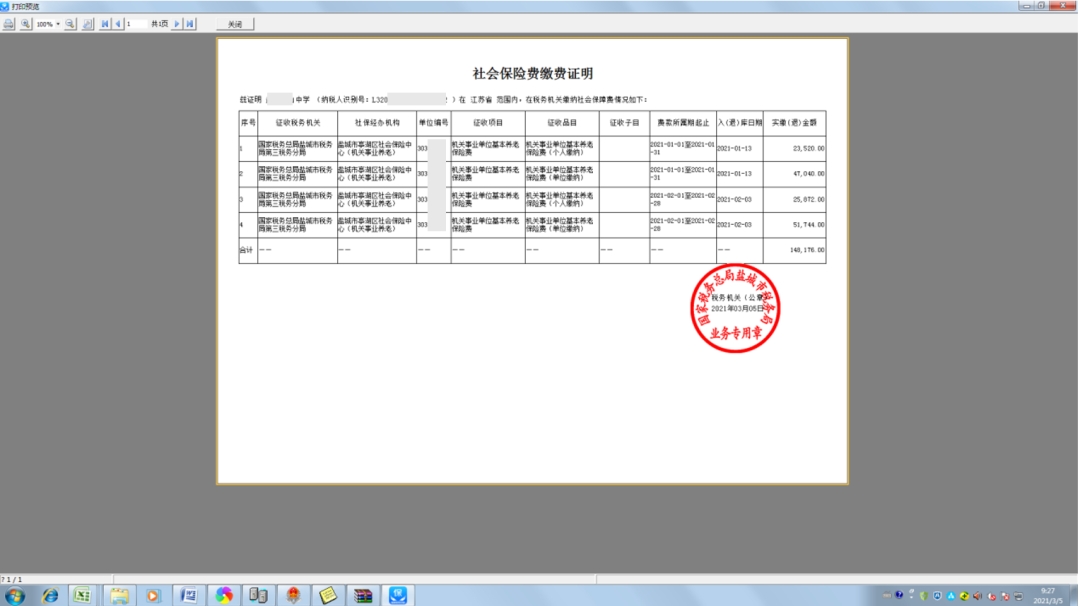This screenshot has height=606, width=1080.
Task: Click the page number input field
Action: point(135,24)
